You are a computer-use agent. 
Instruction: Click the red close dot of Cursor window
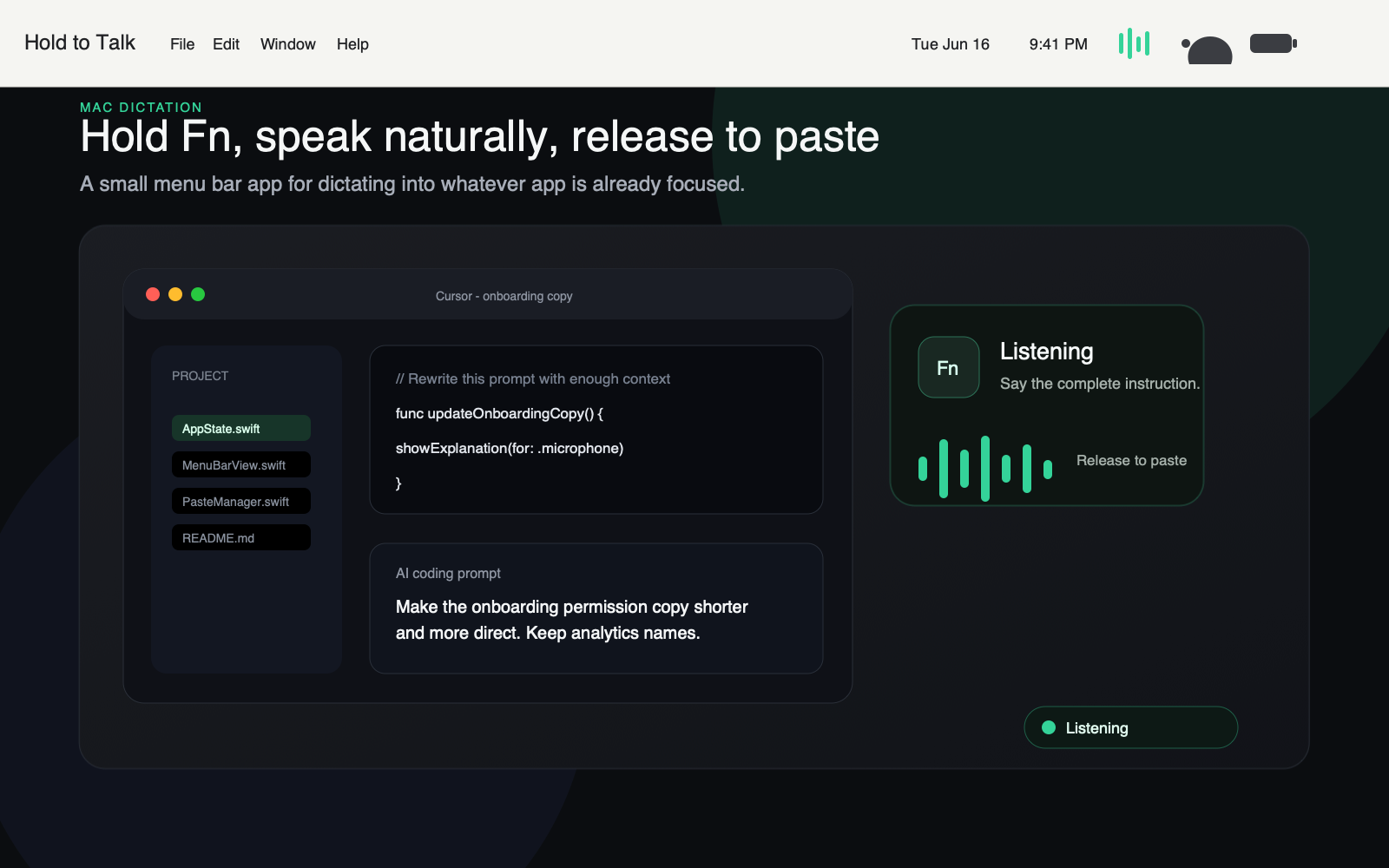tap(153, 294)
